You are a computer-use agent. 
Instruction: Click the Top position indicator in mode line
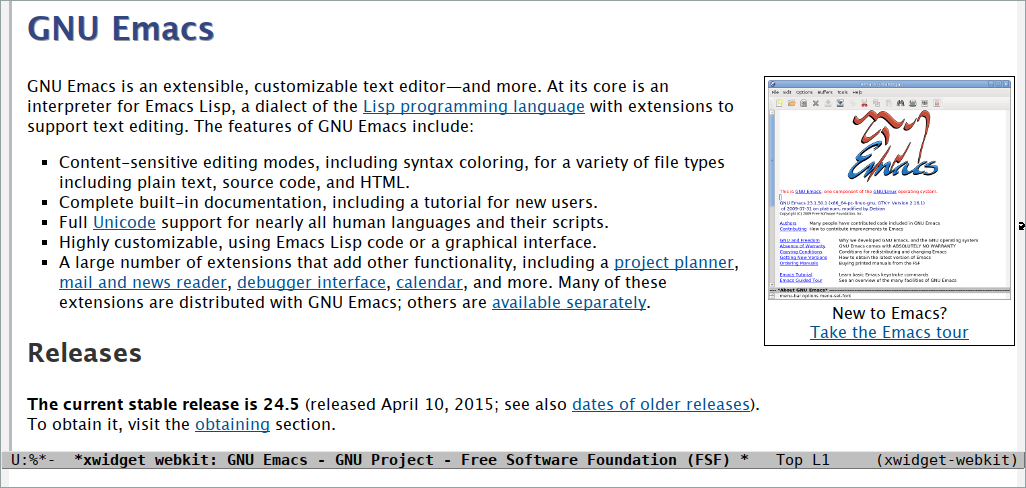click(x=789, y=461)
